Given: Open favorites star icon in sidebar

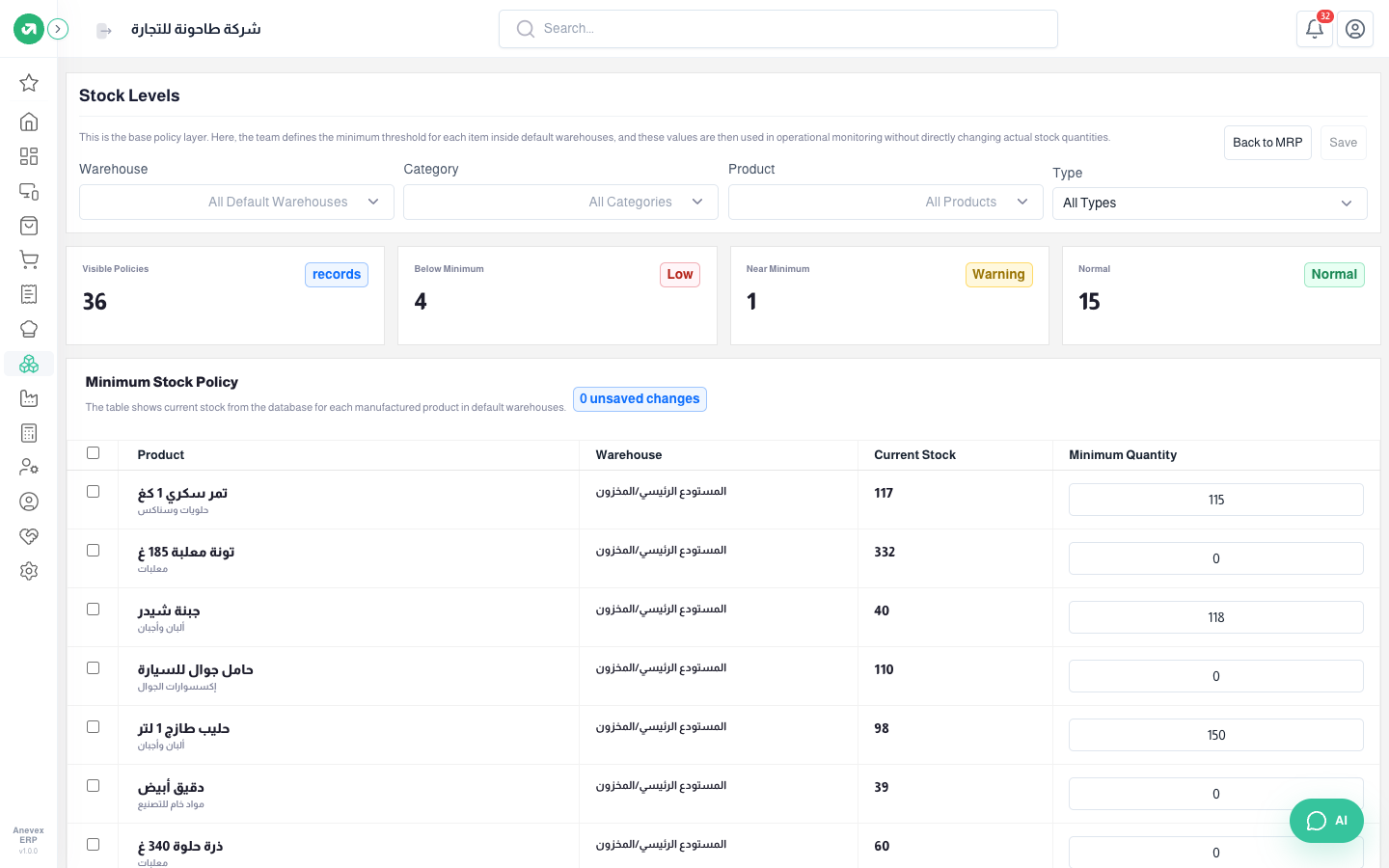Looking at the screenshot, I should 29,83.
